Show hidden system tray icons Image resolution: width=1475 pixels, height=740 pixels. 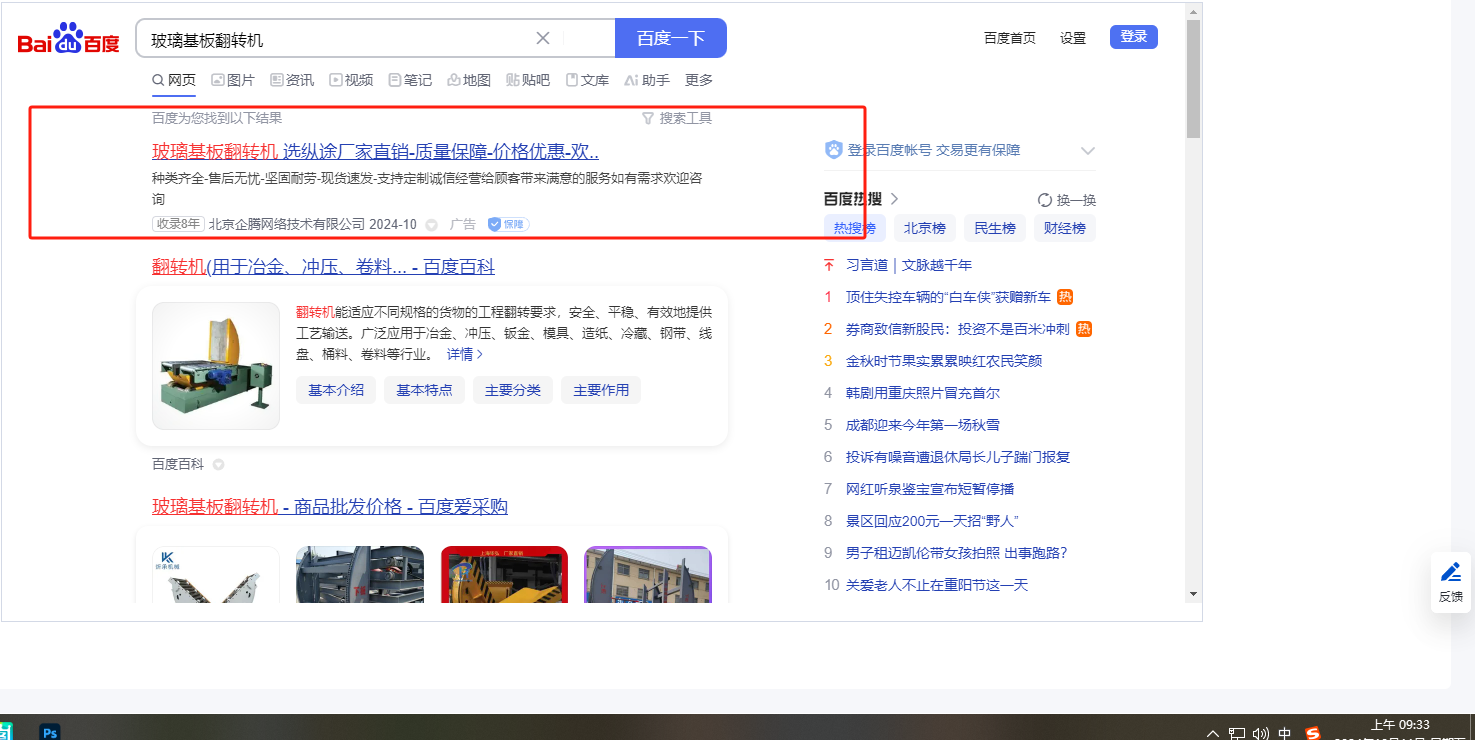[1213, 733]
